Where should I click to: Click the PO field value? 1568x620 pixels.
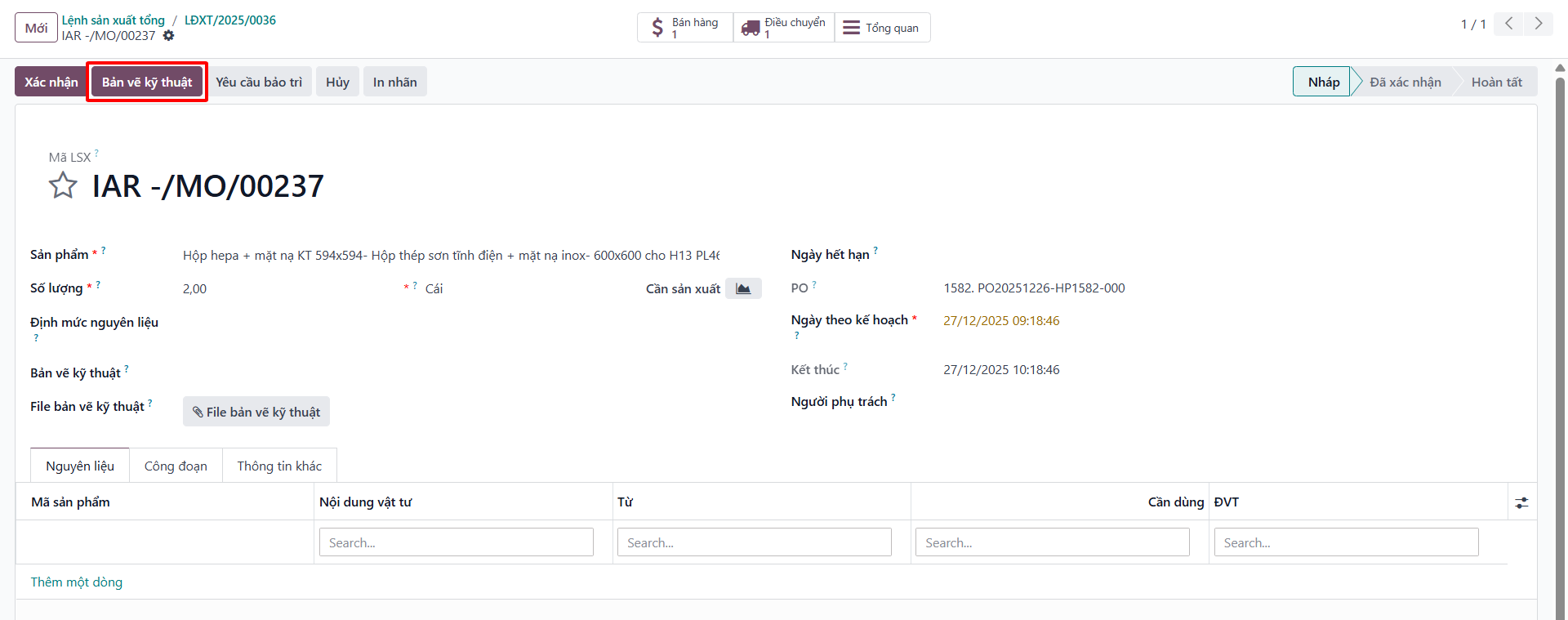[x=1034, y=288]
